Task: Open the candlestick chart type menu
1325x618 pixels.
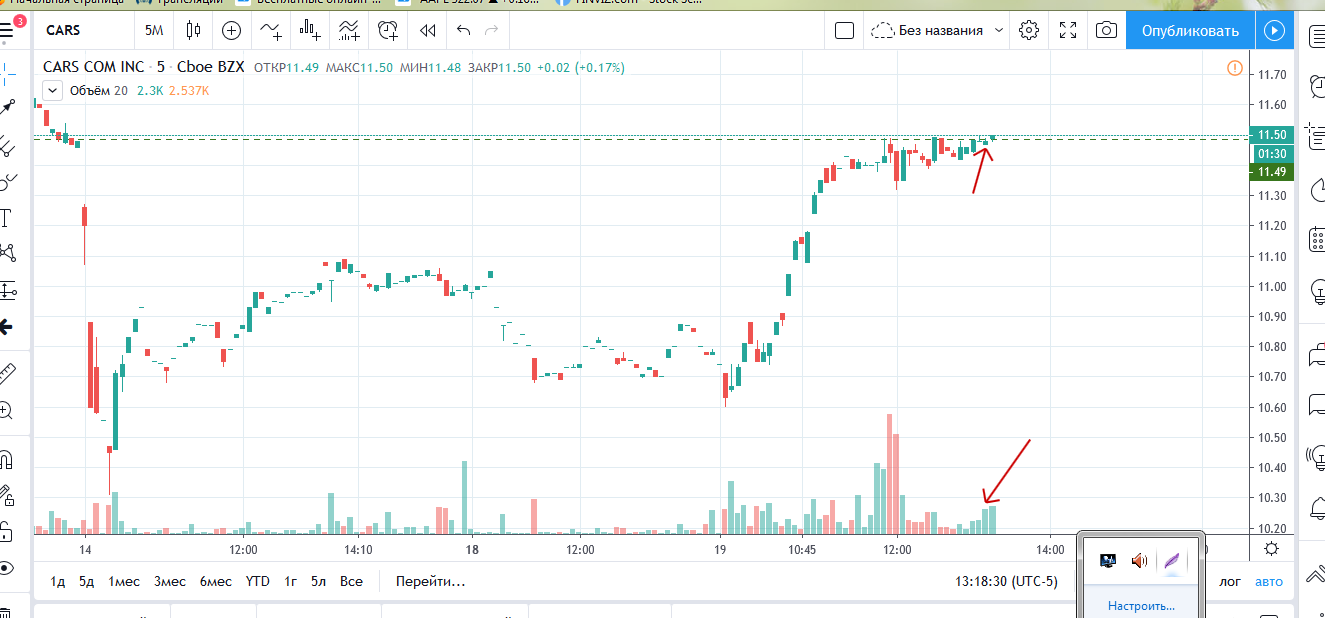Action: pyautogui.click(x=194, y=30)
